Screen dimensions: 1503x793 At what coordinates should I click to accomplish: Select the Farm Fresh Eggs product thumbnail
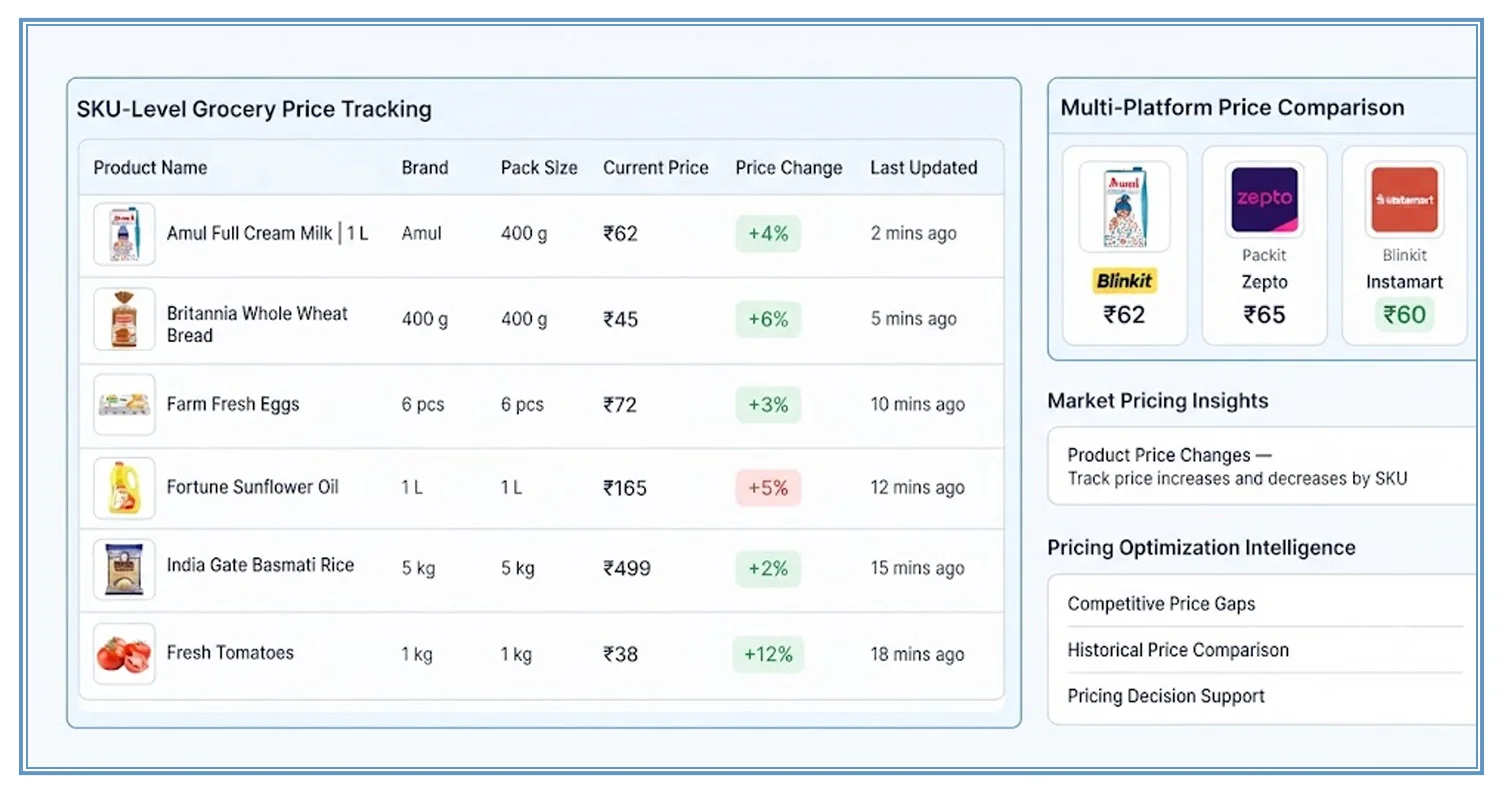(124, 404)
